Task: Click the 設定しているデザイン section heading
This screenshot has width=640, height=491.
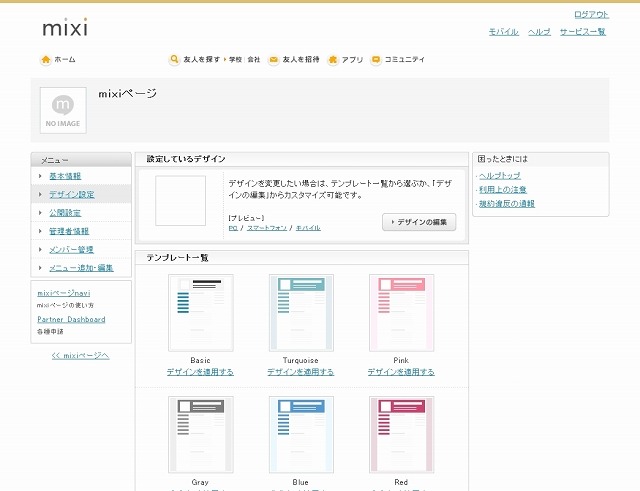Action: (x=186, y=159)
